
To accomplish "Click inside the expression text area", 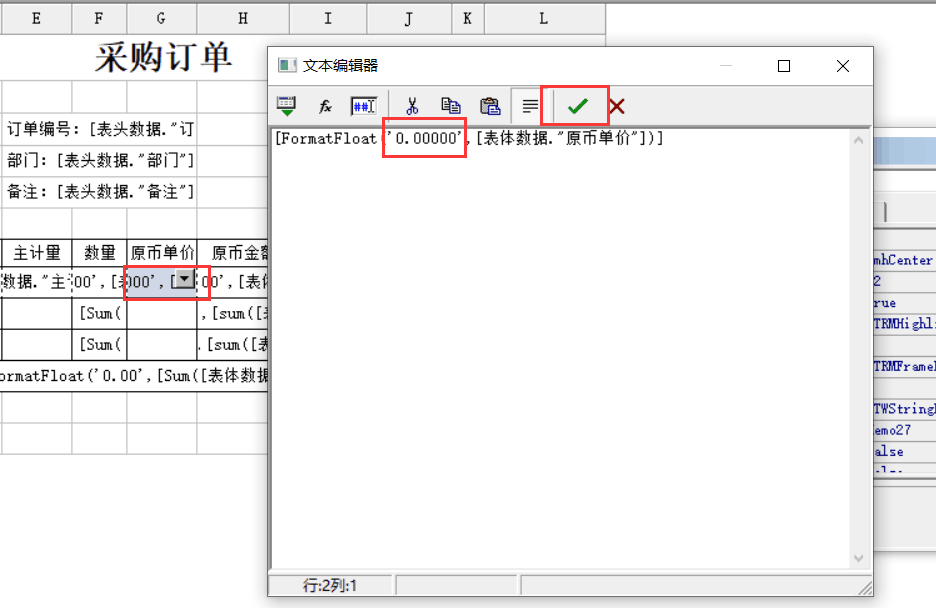I will point(560,340).
